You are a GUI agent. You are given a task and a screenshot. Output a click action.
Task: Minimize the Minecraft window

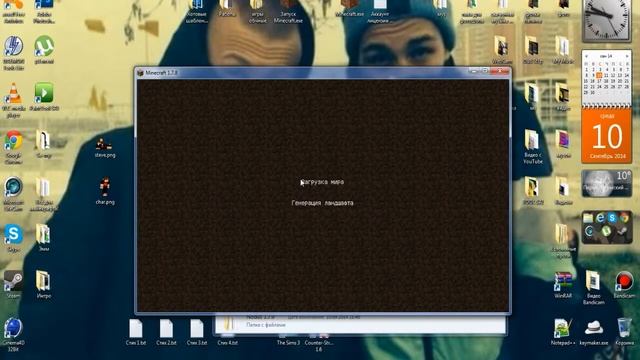(473, 71)
